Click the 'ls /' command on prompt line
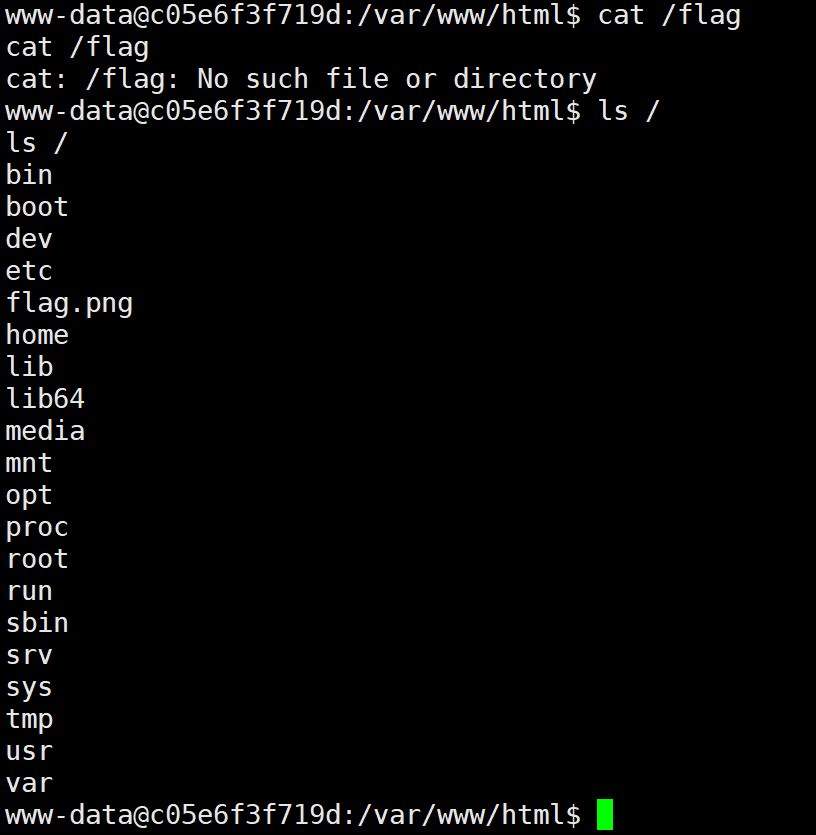Screen dimensions: 816x835 click(x=629, y=111)
